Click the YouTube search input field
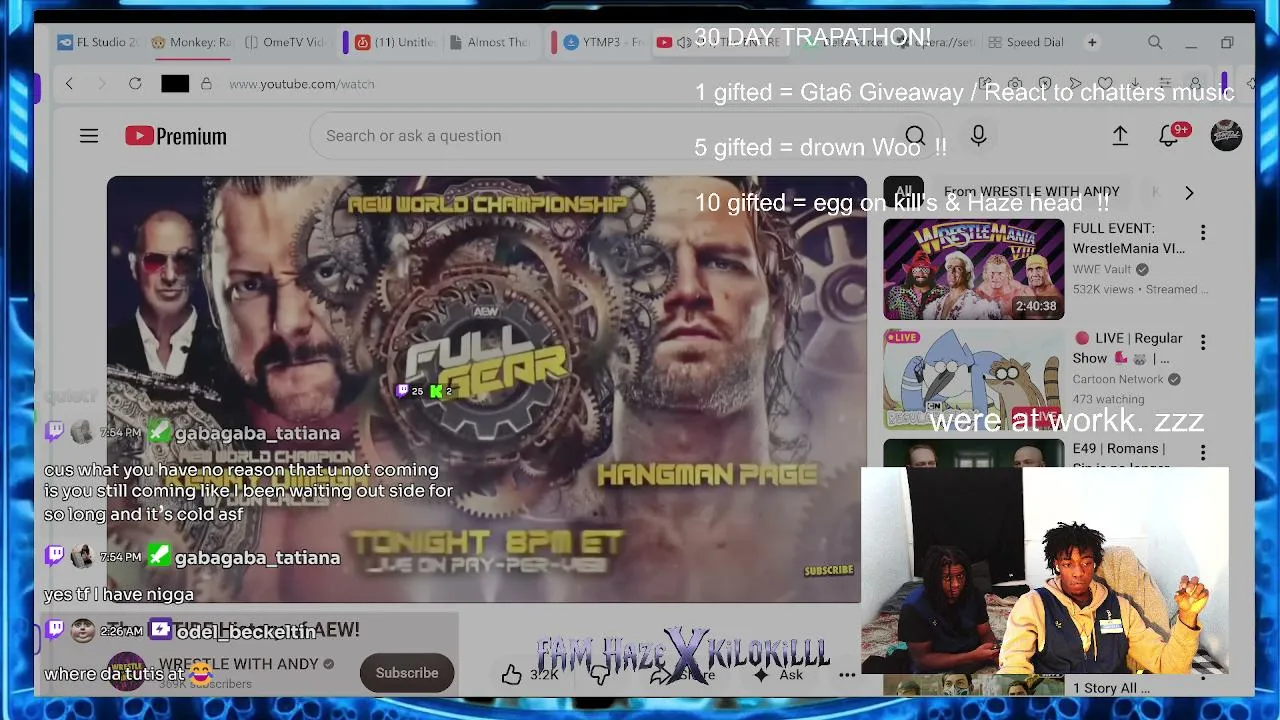This screenshot has height=720, width=1280. 600,136
